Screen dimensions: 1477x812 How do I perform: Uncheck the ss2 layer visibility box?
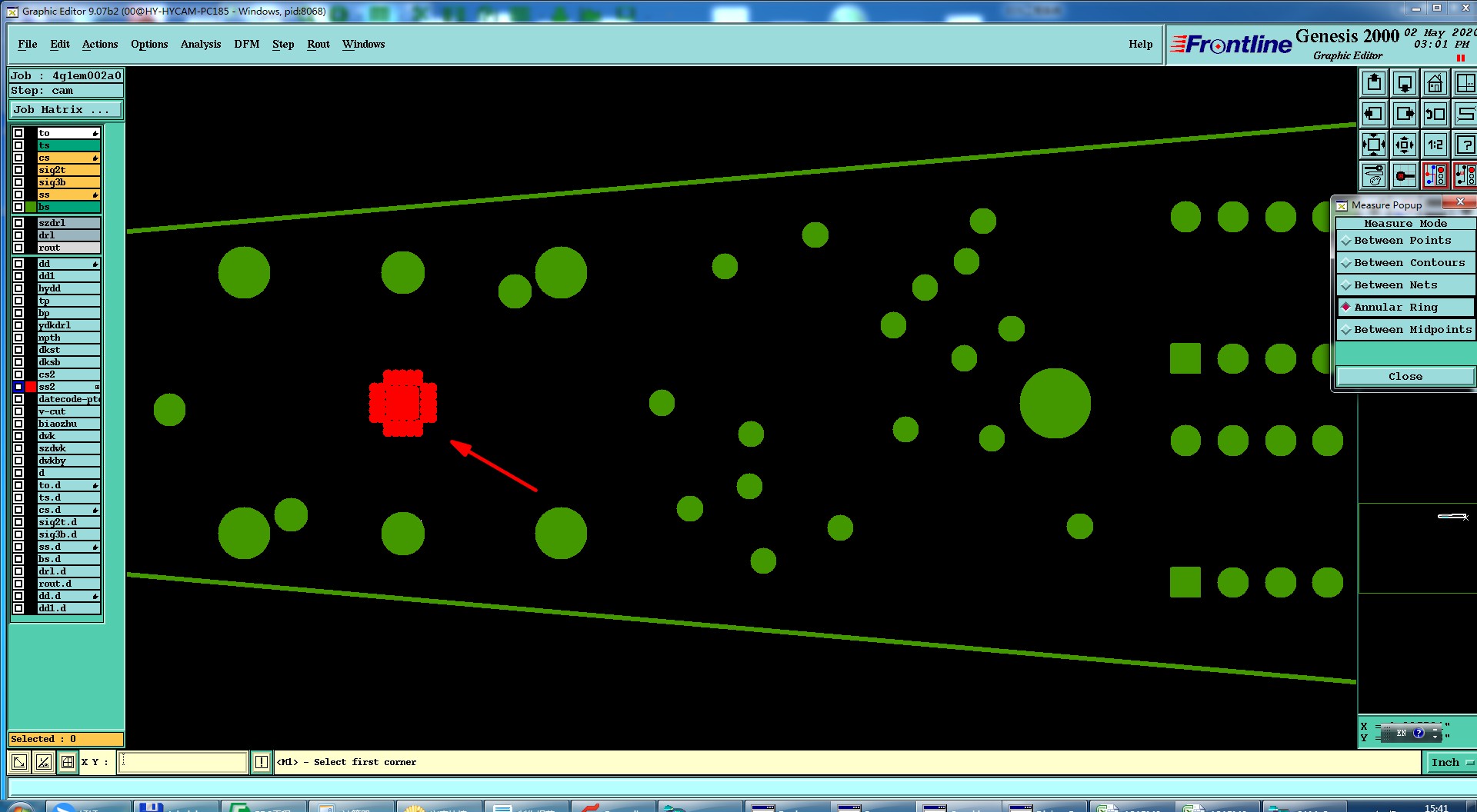18,387
